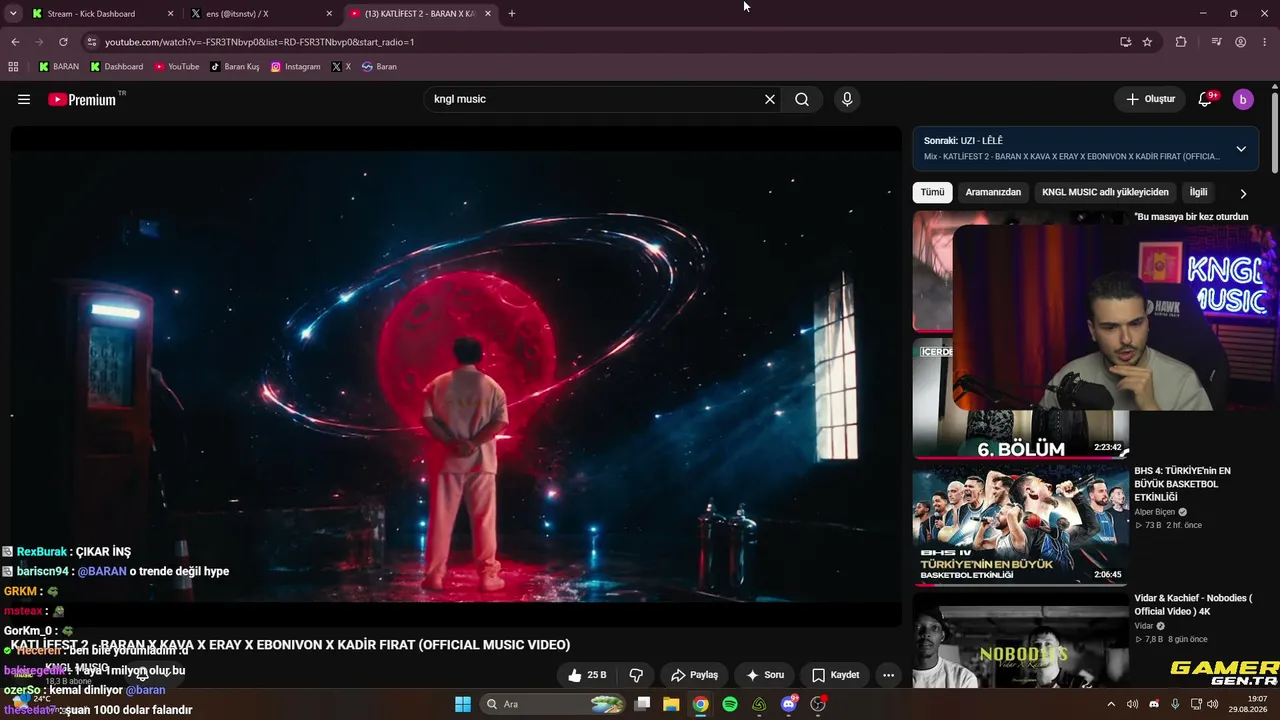Submit search with the magnifier button
This screenshot has width=1280, height=720.
coord(802,99)
